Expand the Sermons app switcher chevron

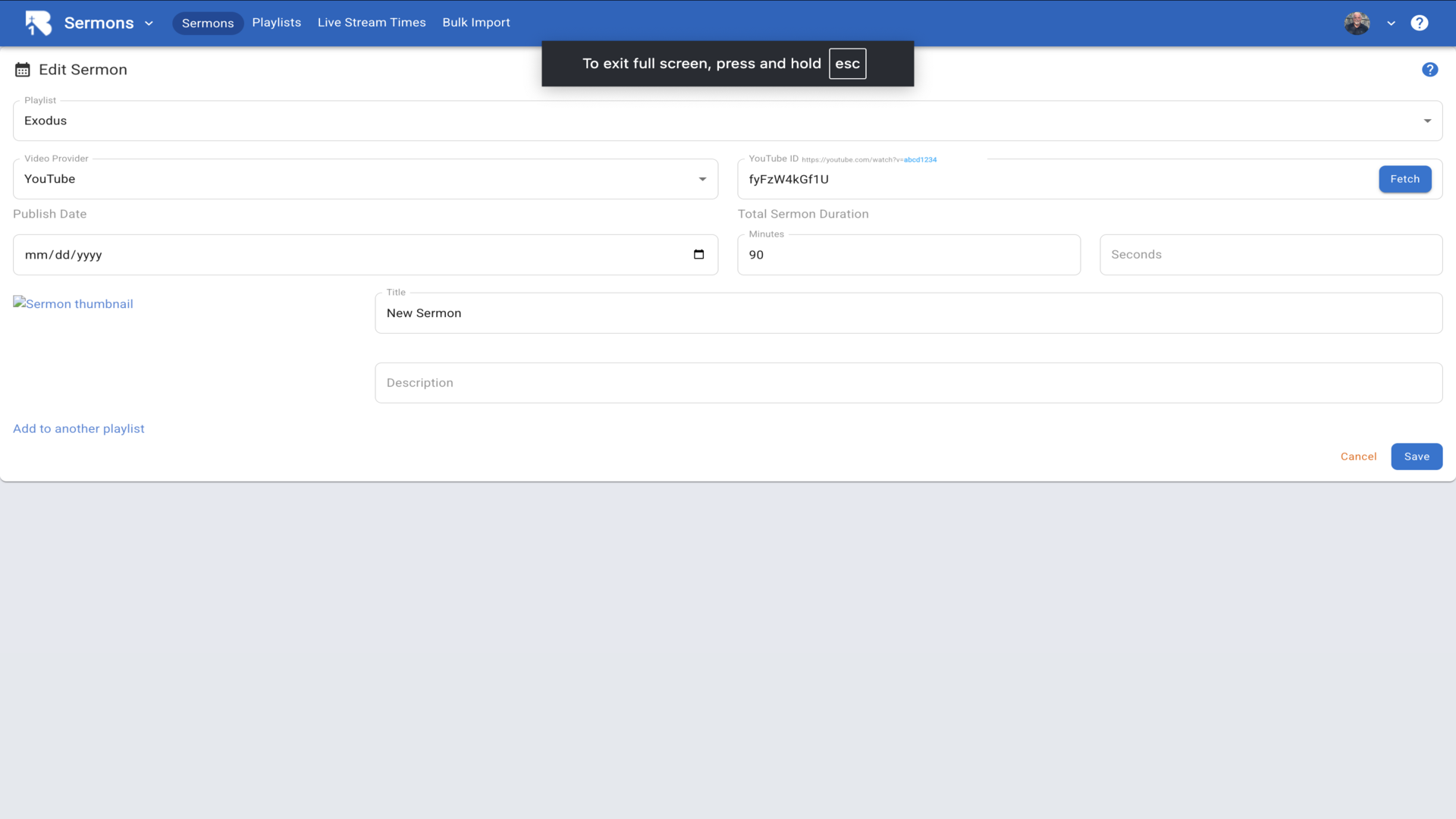click(149, 24)
